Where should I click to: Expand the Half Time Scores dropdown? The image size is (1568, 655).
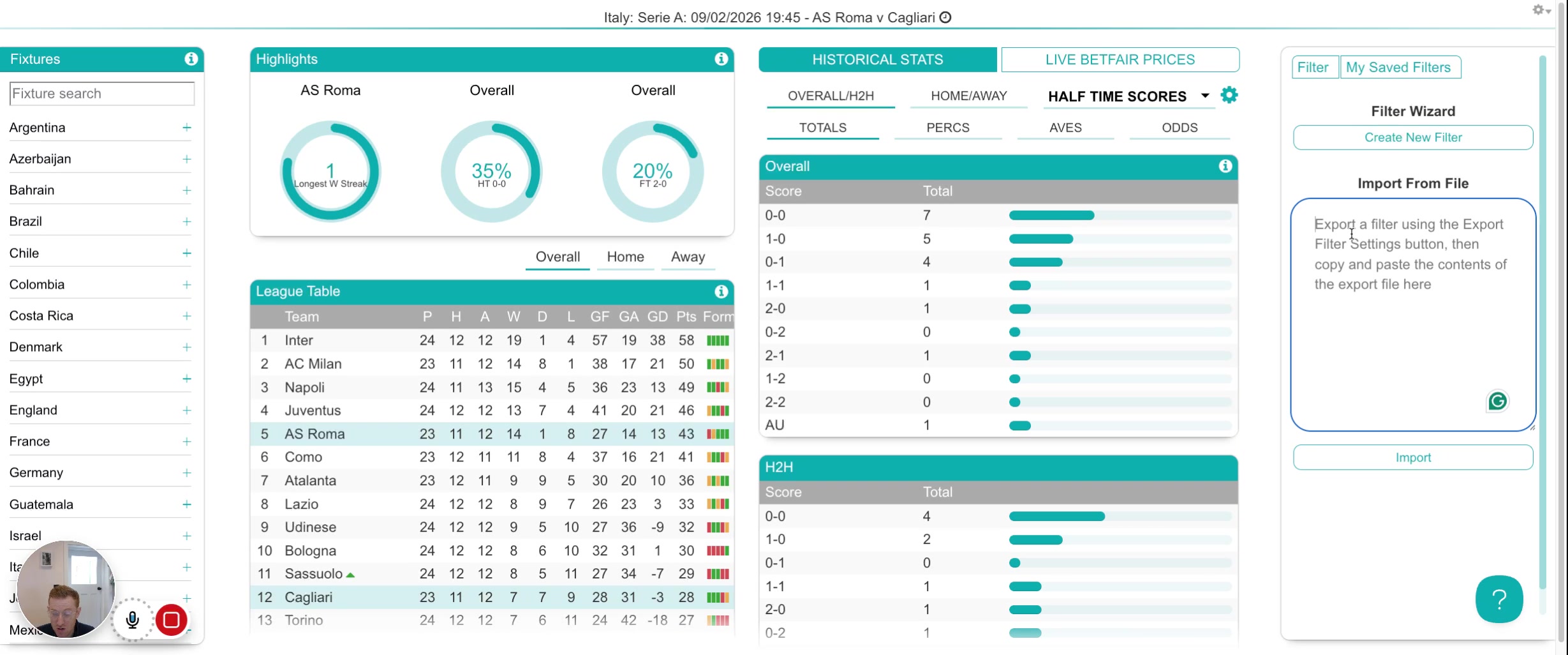pos(1205,96)
